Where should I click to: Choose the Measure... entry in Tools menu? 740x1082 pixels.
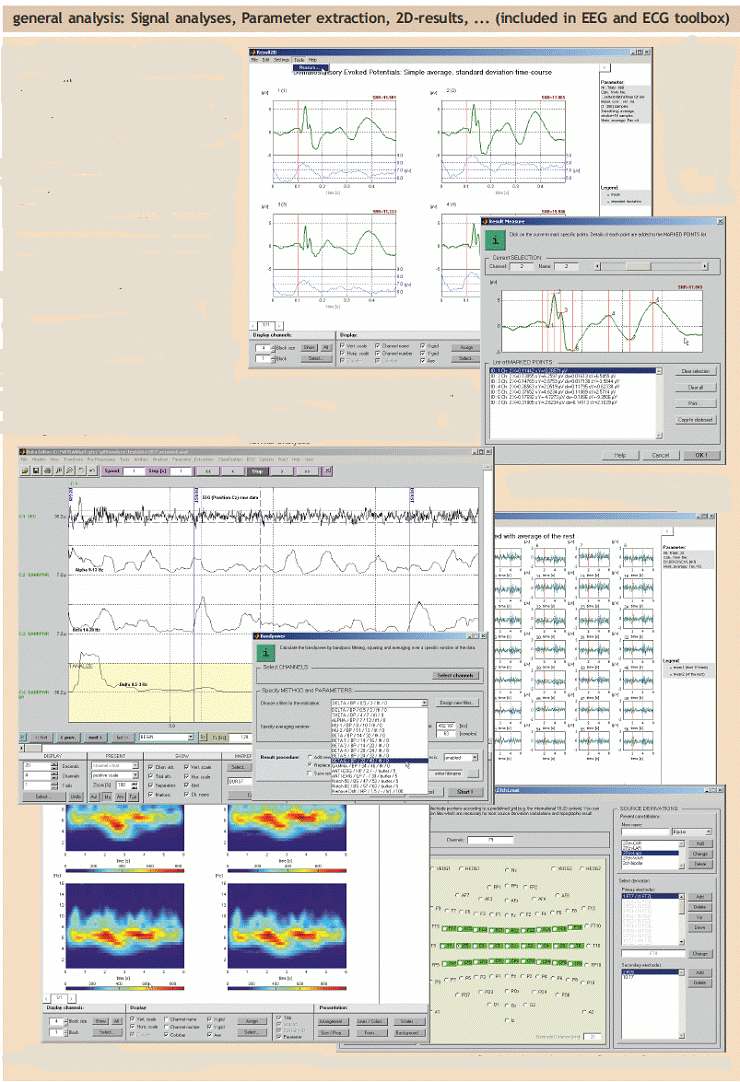[311, 68]
